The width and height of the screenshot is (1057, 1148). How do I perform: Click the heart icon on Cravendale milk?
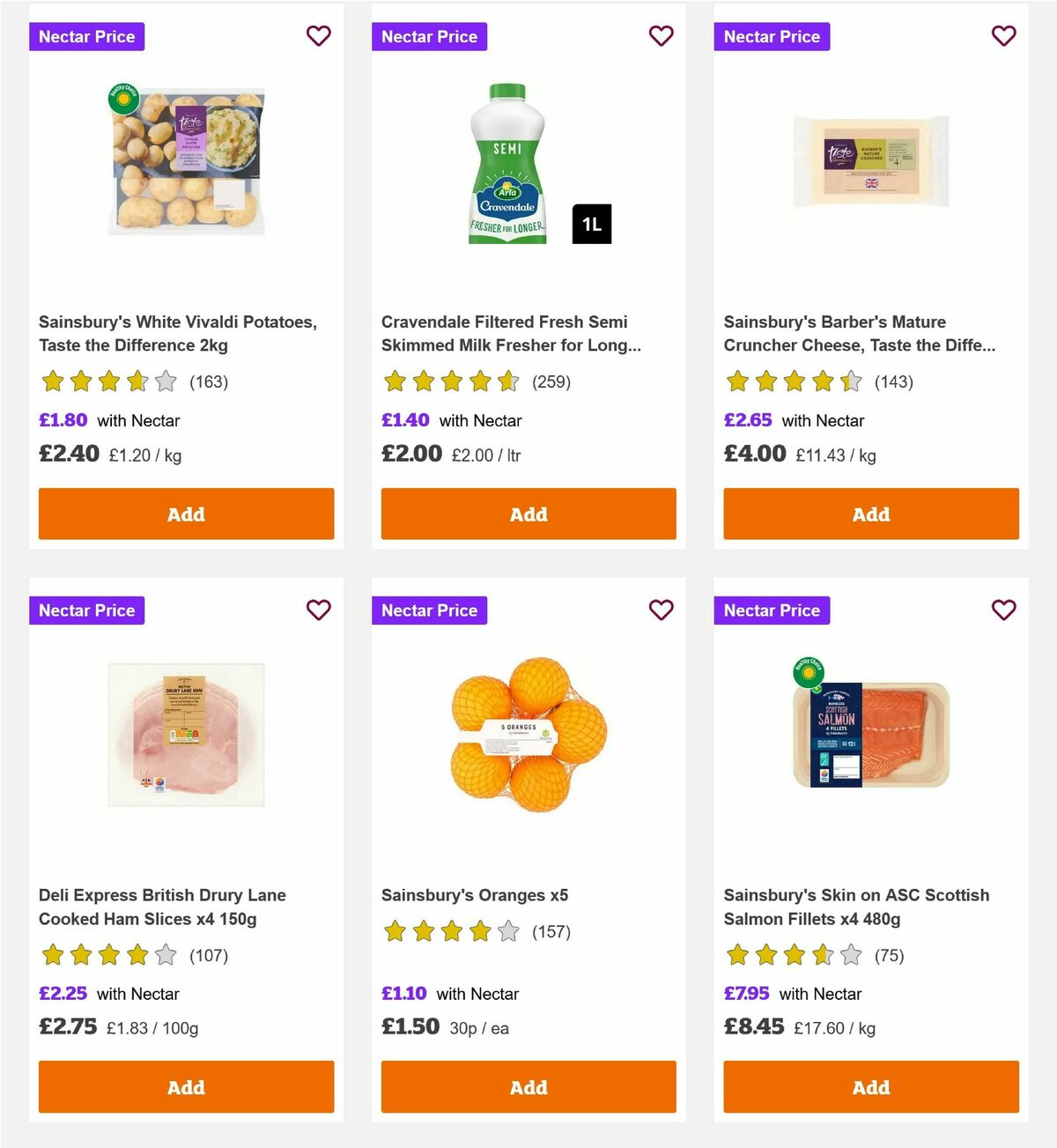coord(661,36)
